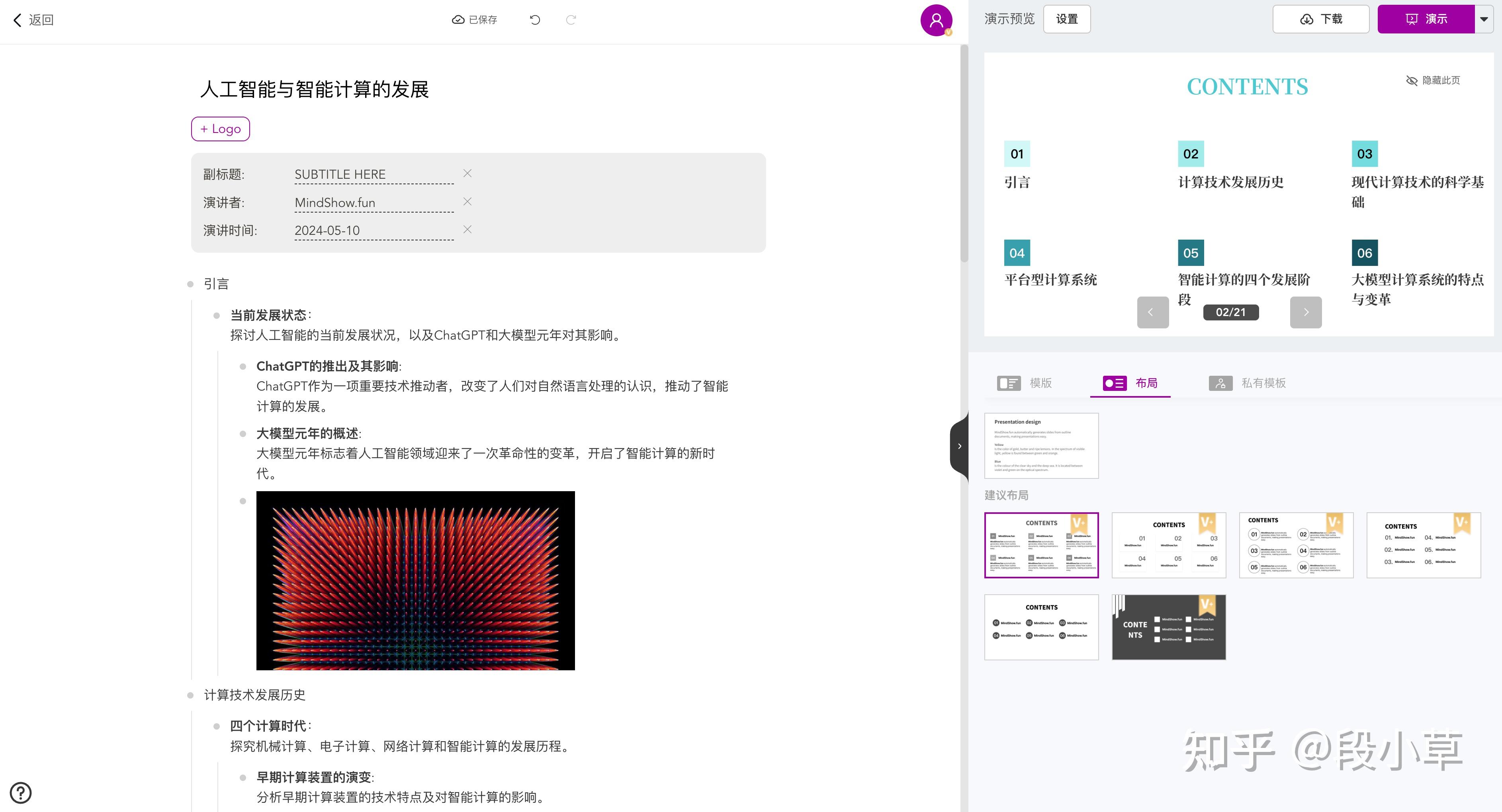1502x812 pixels.
Task: Remove the presentation date with X
Action: click(467, 229)
